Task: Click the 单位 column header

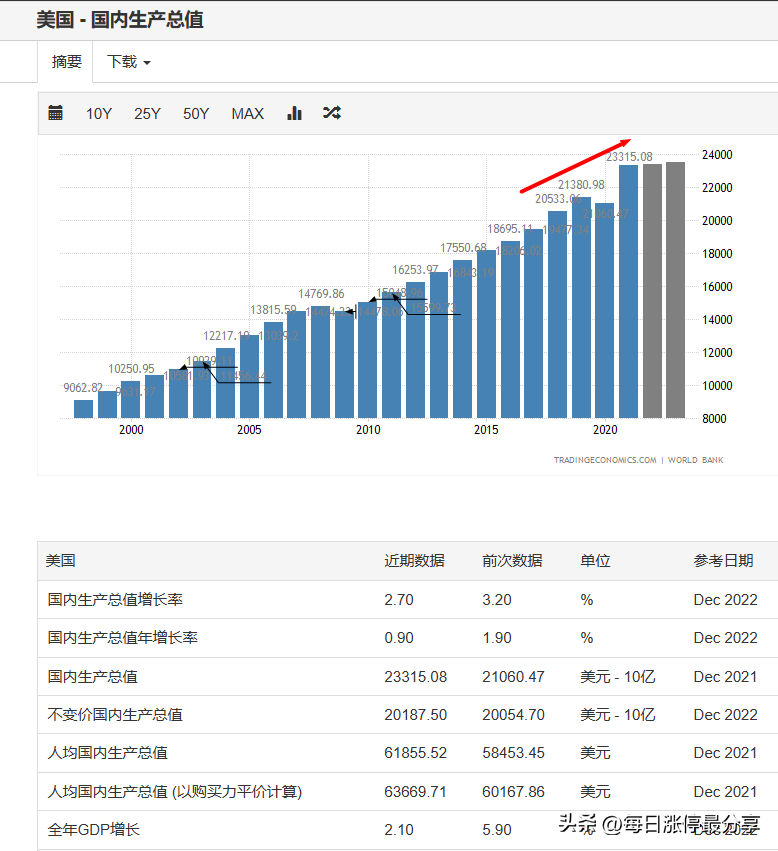Action: pos(595,561)
